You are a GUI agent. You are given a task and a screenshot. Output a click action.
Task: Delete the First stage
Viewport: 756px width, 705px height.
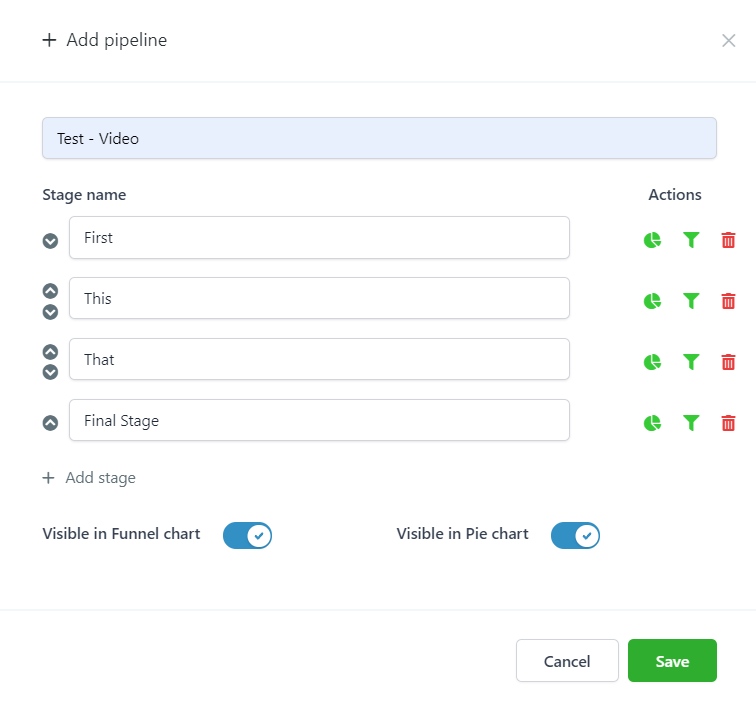pos(728,240)
